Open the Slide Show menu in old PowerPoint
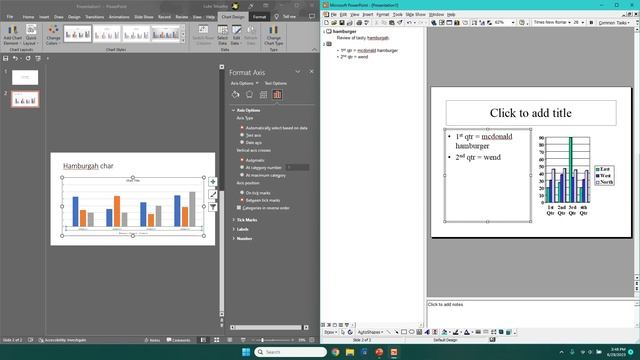The image size is (640, 360). (x=415, y=14)
